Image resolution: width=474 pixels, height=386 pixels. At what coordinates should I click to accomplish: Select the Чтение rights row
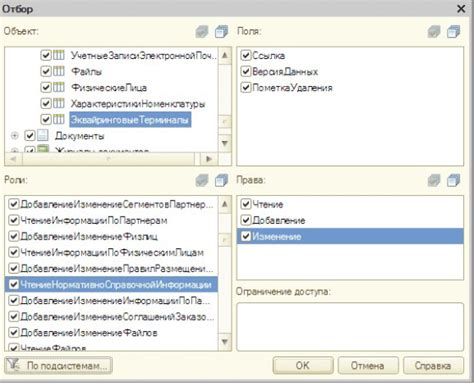tap(350, 204)
